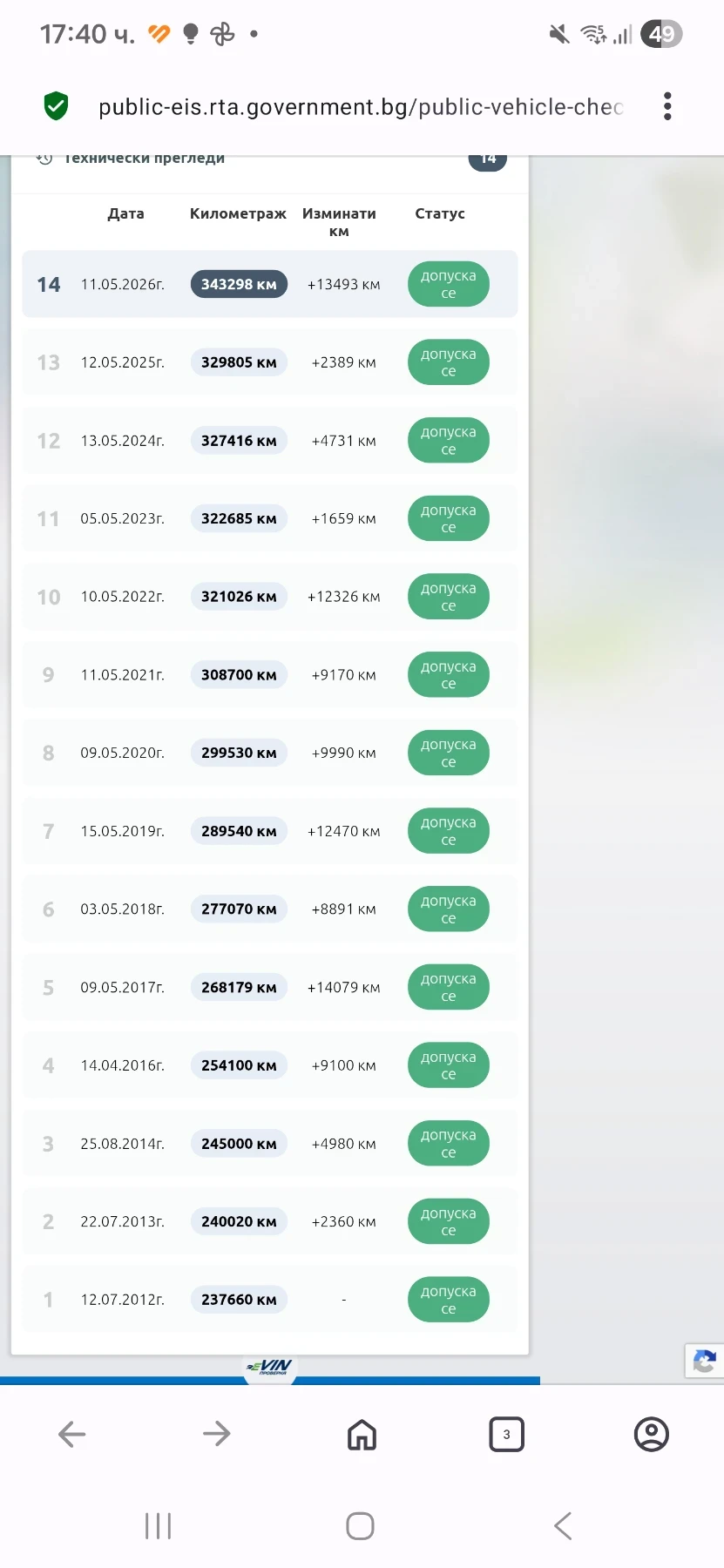Viewport: 724px width, 1568px height.
Task: Select inspection row 14 dated 11.05.2026
Action: (x=270, y=284)
